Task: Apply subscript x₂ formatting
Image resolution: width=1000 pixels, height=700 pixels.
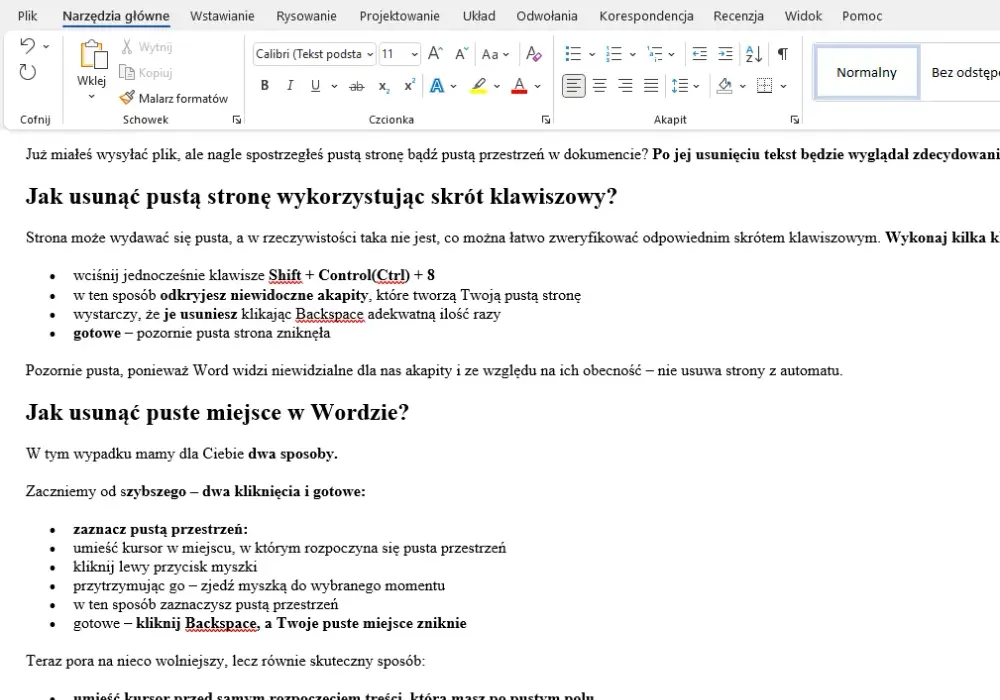Action: tap(383, 86)
